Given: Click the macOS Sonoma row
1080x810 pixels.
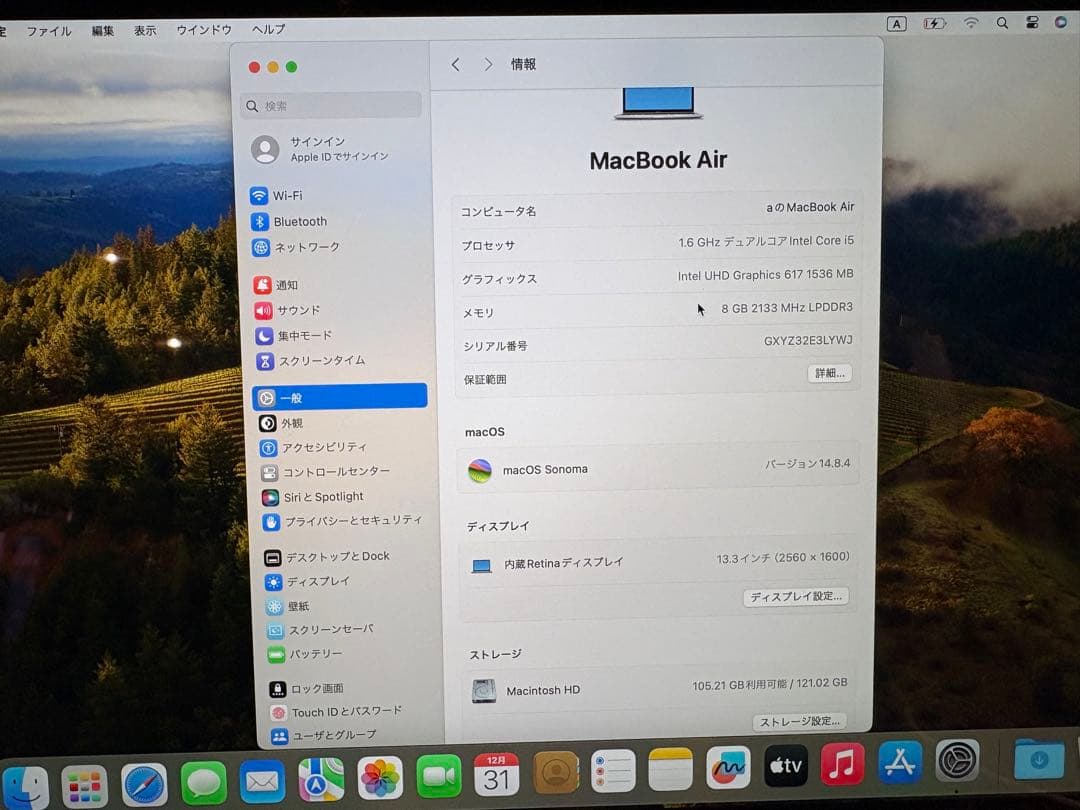Looking at the screenshot, I should pyautogui.click(x=658, y=468).
